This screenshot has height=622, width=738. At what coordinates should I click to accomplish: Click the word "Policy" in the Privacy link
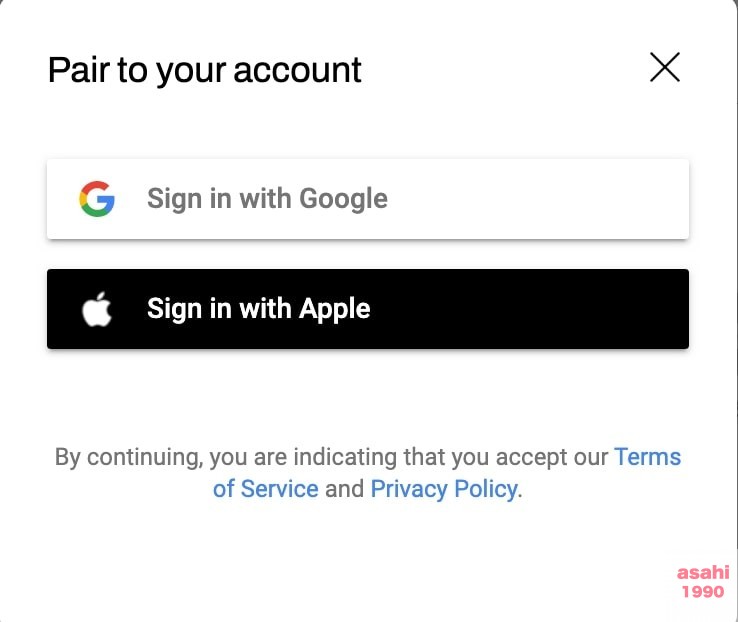[x=485, y=489]
